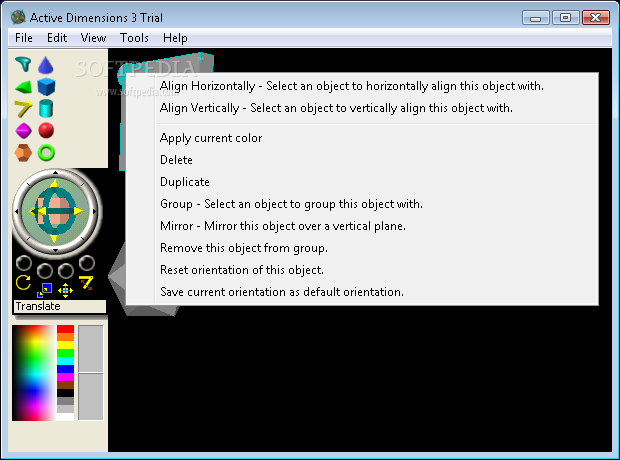The image size is (620, 460).
Task: Choose Mirror over vertical plane option
Action: [362, 226]
